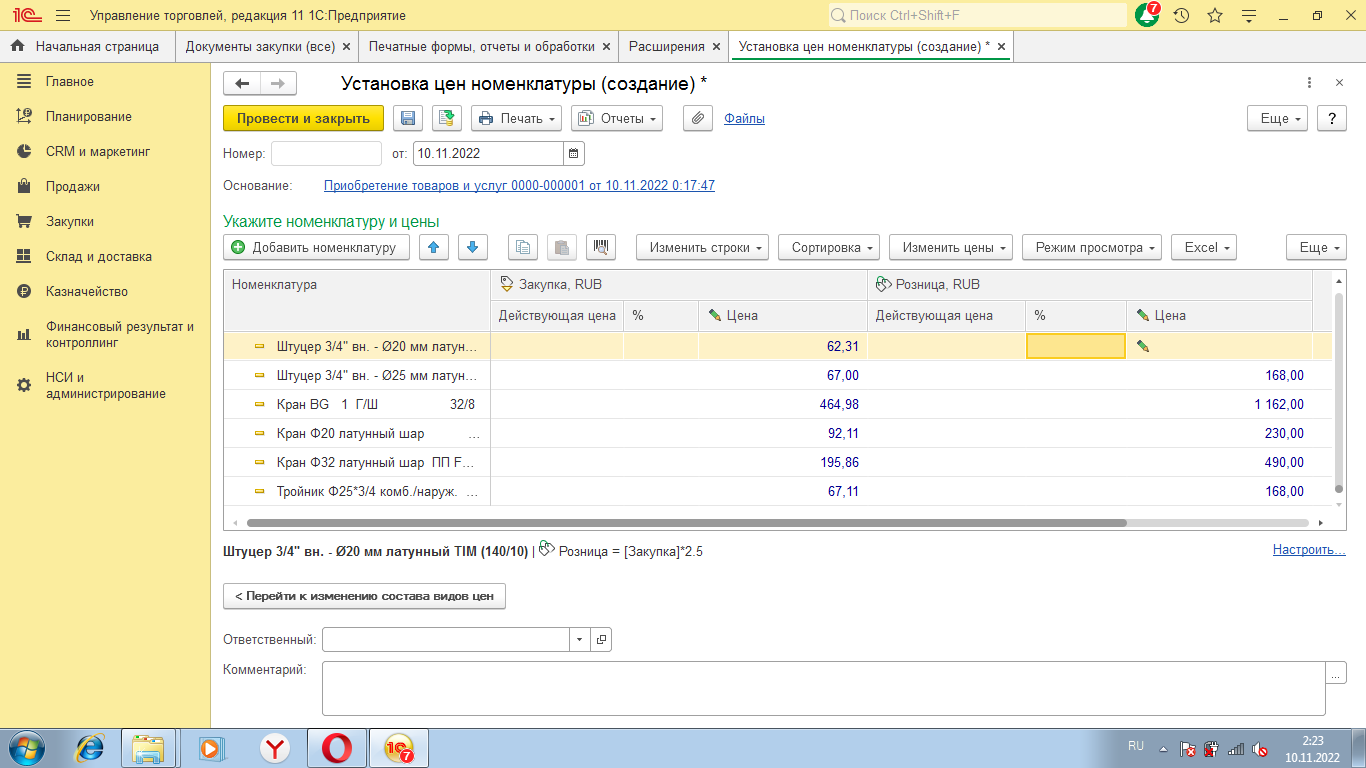The height and width of the screenshot is (768, 1366).
Task: Click the post document icon next to save
Action: coord(447,118)
